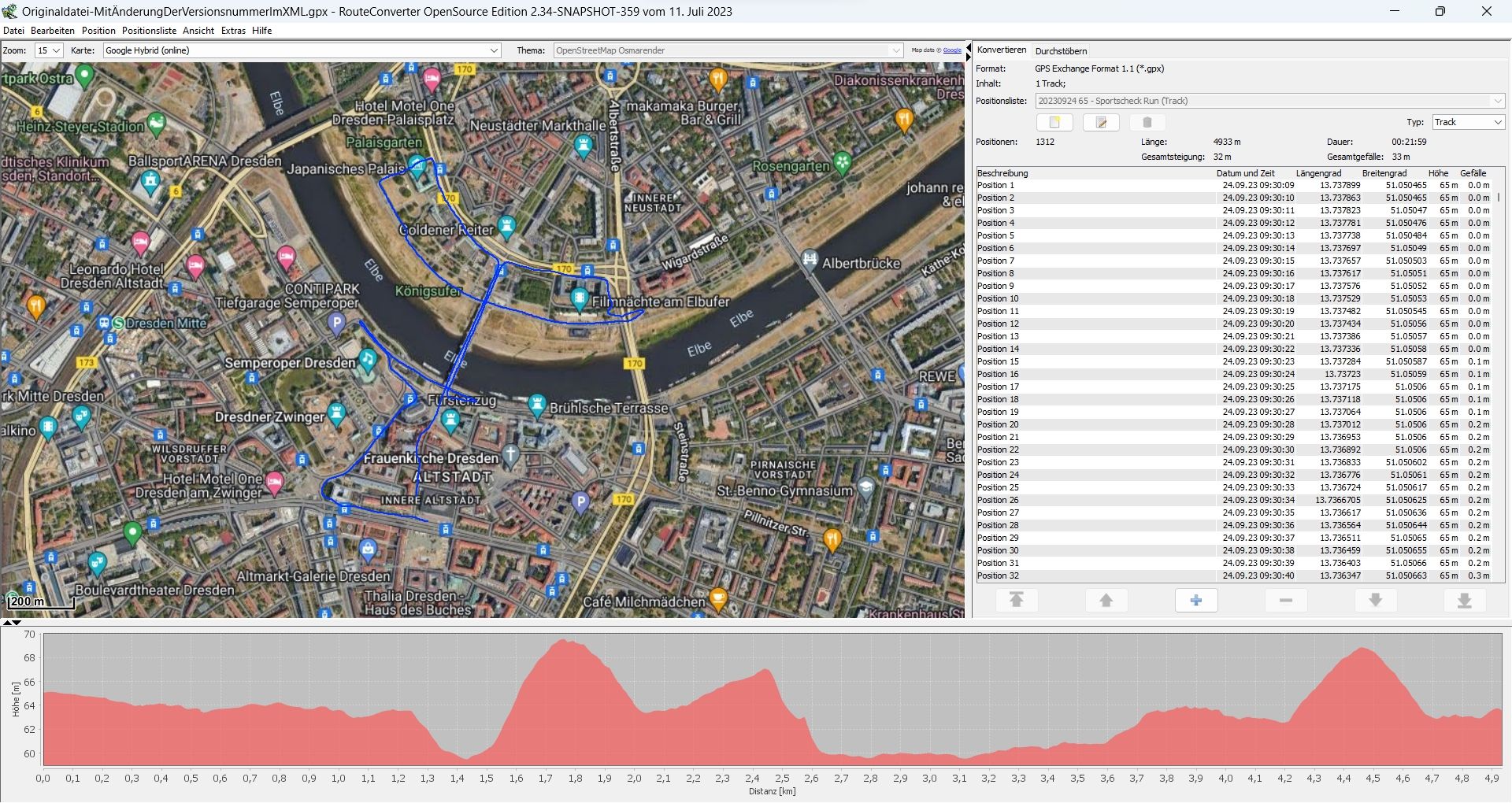
Task: Click the Google link in map attribution
Action: click(x=952, y=50)
